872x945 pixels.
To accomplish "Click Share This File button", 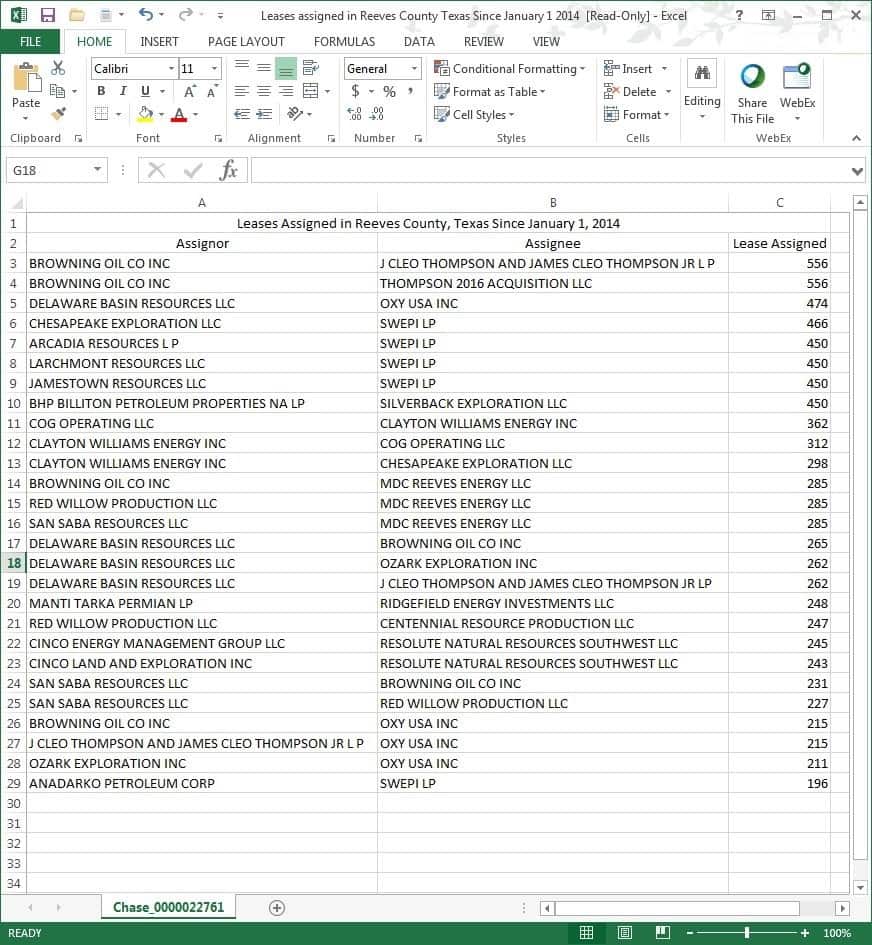I will pyautogui.click(x=752, y=93).
